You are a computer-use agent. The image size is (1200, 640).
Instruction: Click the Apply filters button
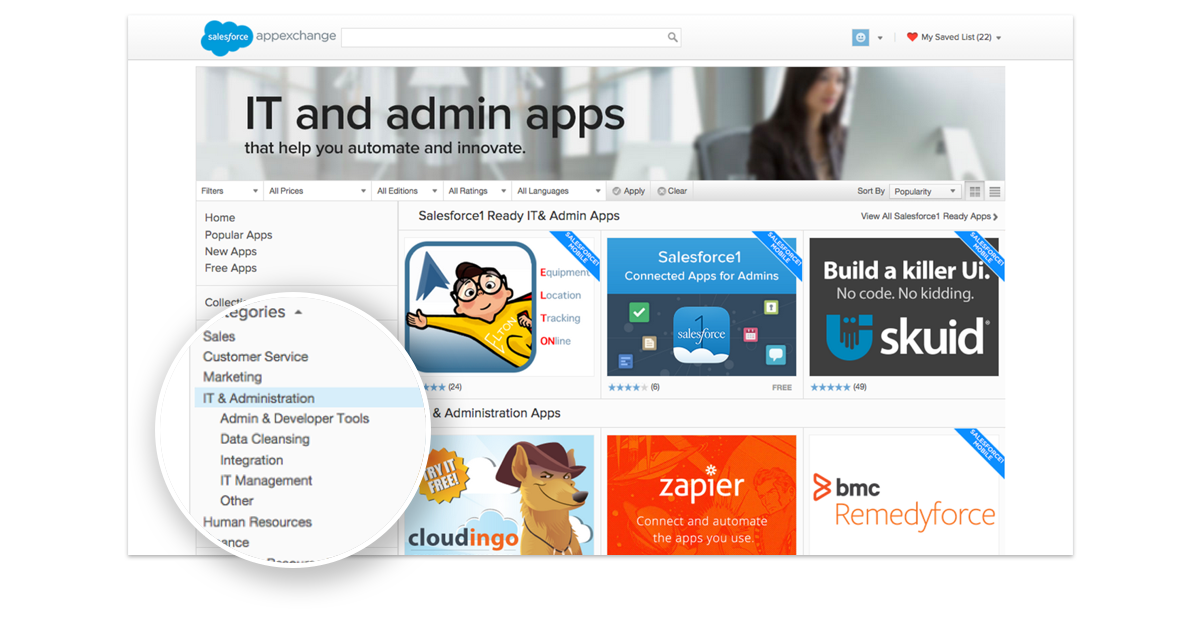(x=629, y=191)
